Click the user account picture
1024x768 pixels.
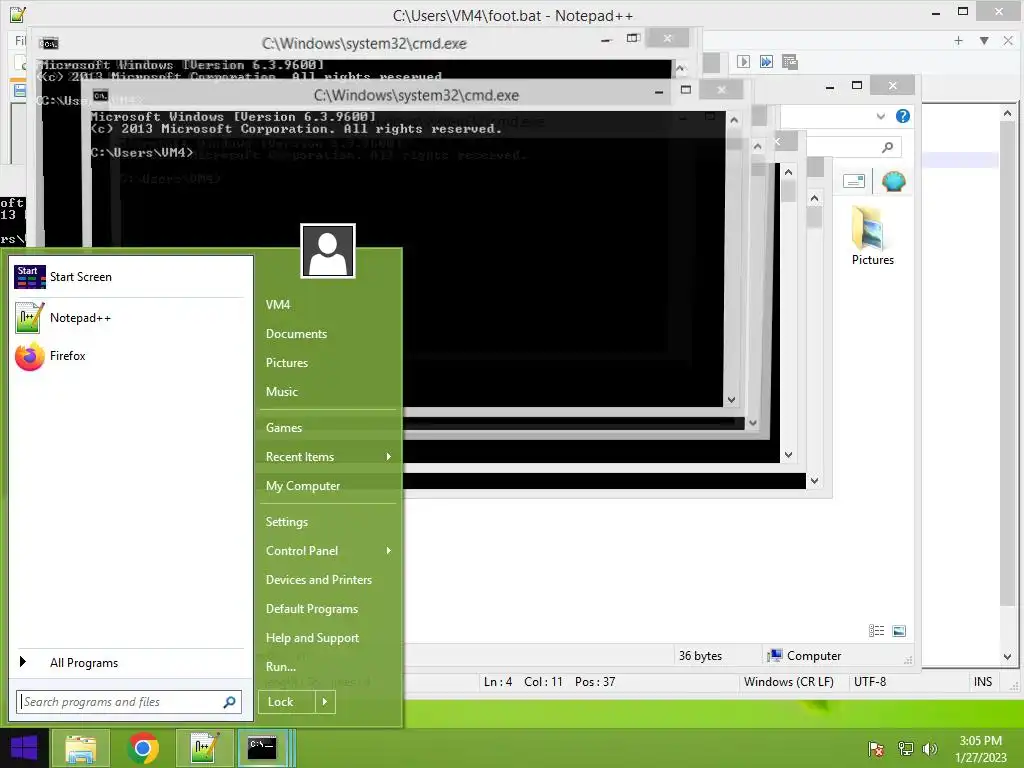[x=328, y=251]
